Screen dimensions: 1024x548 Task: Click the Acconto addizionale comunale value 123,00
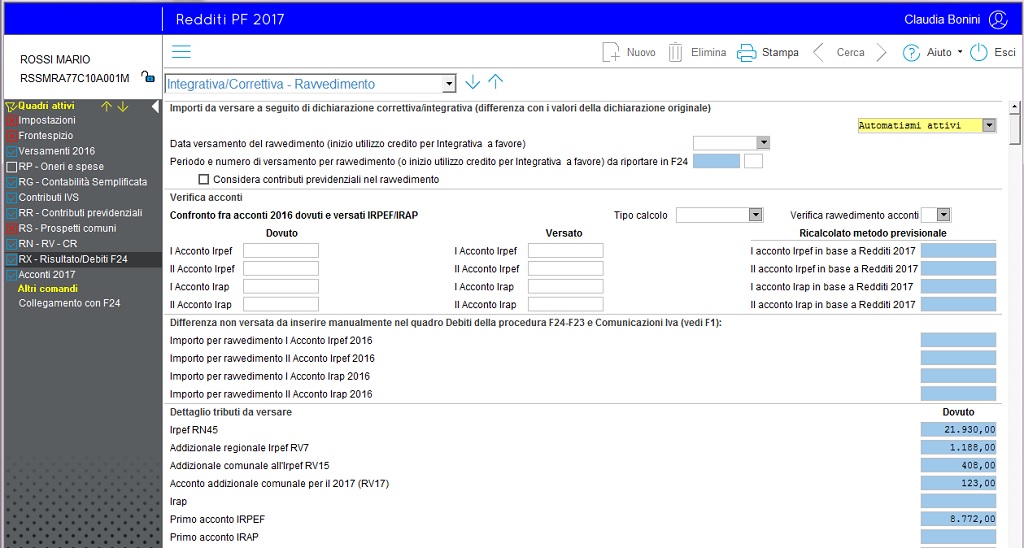click(959, 483)
